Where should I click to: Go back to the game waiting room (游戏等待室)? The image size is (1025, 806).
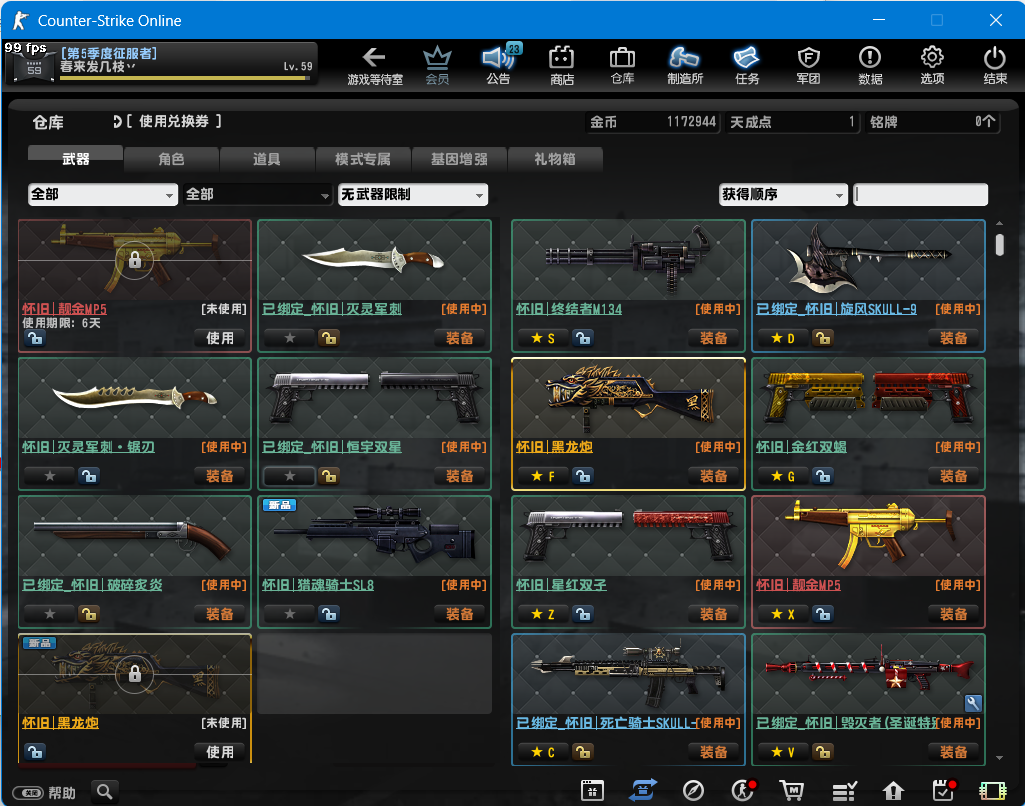coord(375,65)
